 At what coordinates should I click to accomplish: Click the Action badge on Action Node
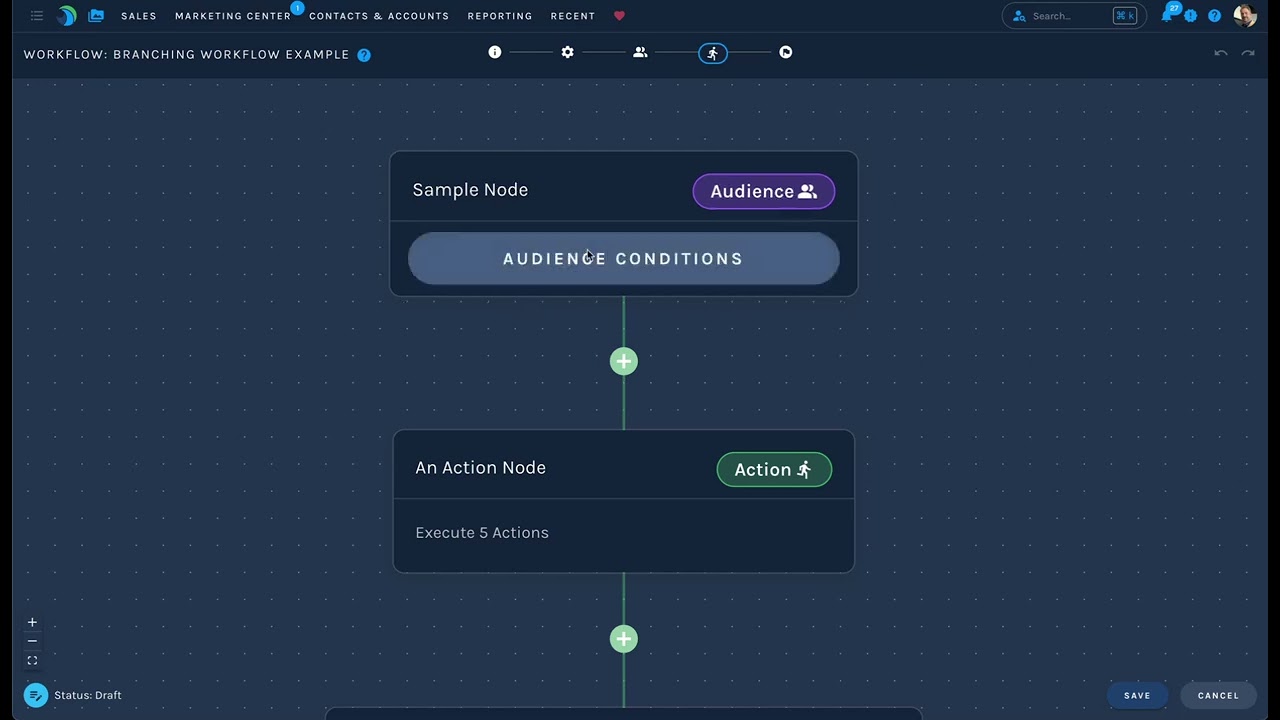tap(774, 469)
